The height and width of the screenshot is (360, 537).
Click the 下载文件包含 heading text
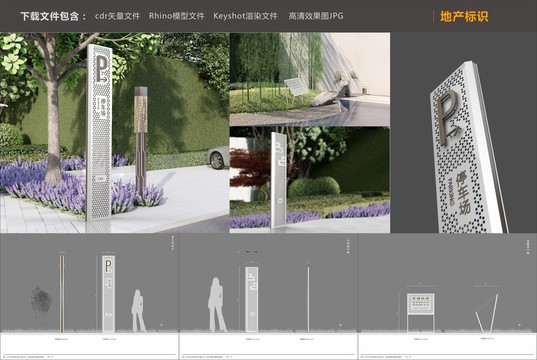point(49,16)
